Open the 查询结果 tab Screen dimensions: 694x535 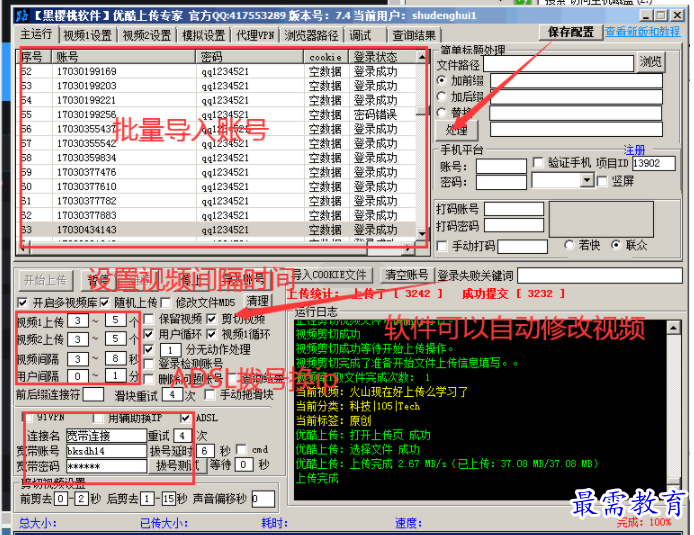[414, 35]
